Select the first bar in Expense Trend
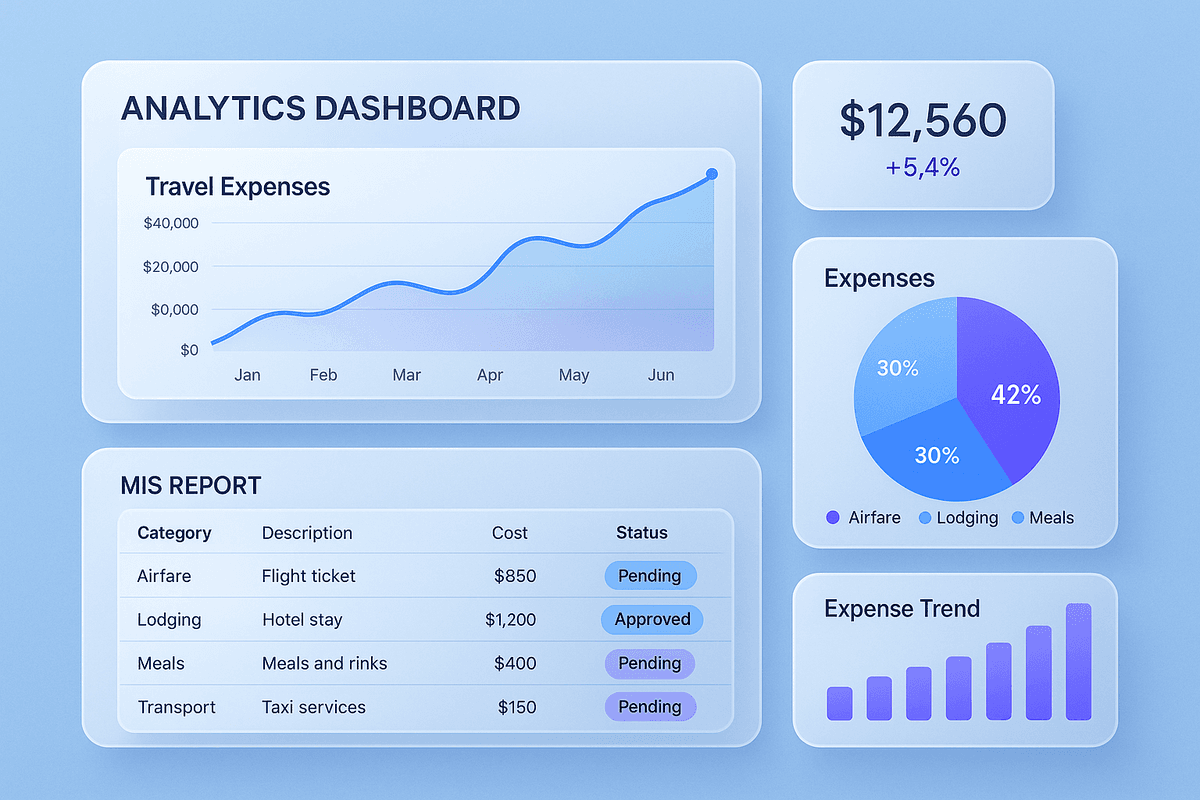Screen dimensions: 1200x800 [838, 702]
